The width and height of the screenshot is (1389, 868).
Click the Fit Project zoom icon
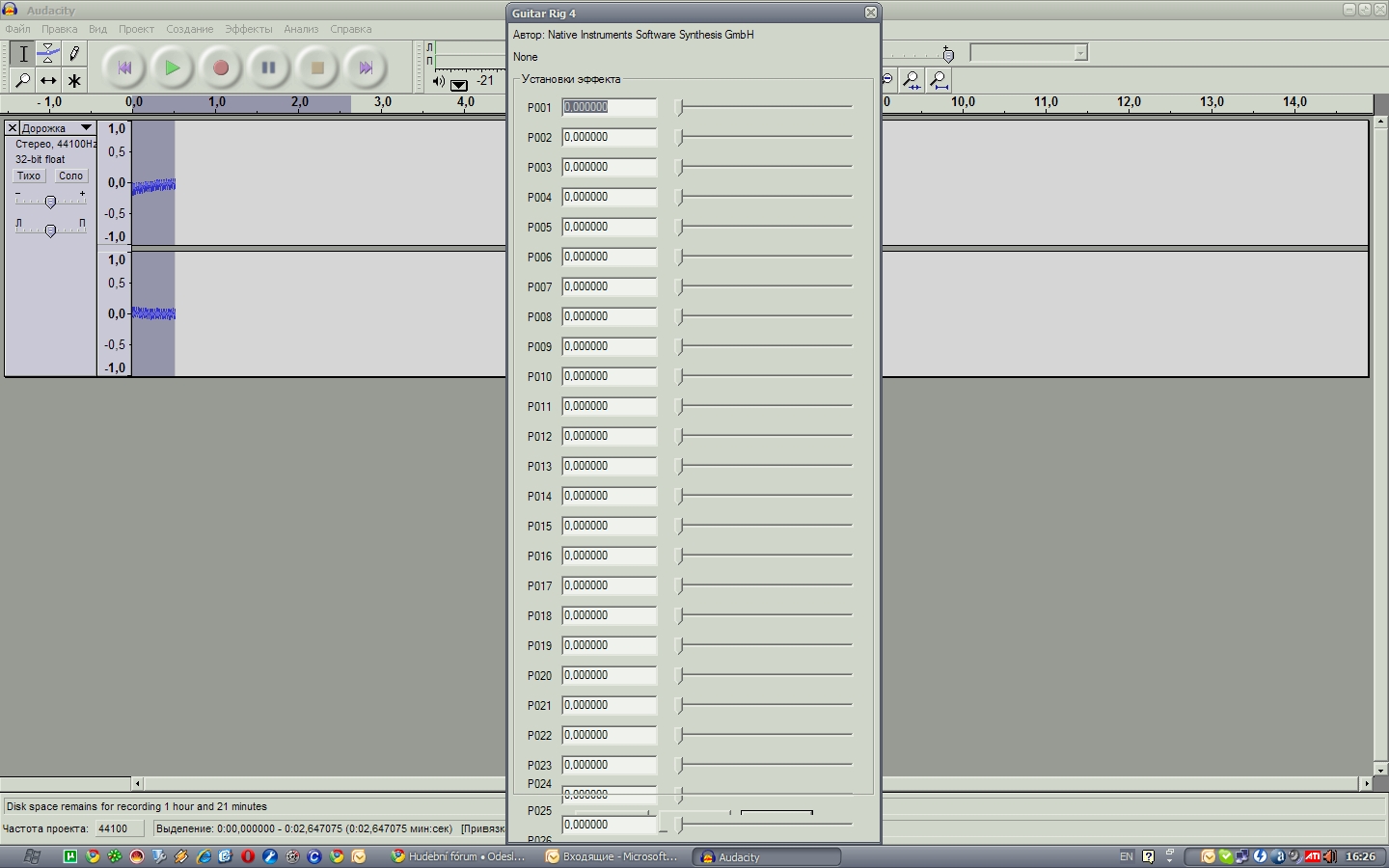point(939,80)
